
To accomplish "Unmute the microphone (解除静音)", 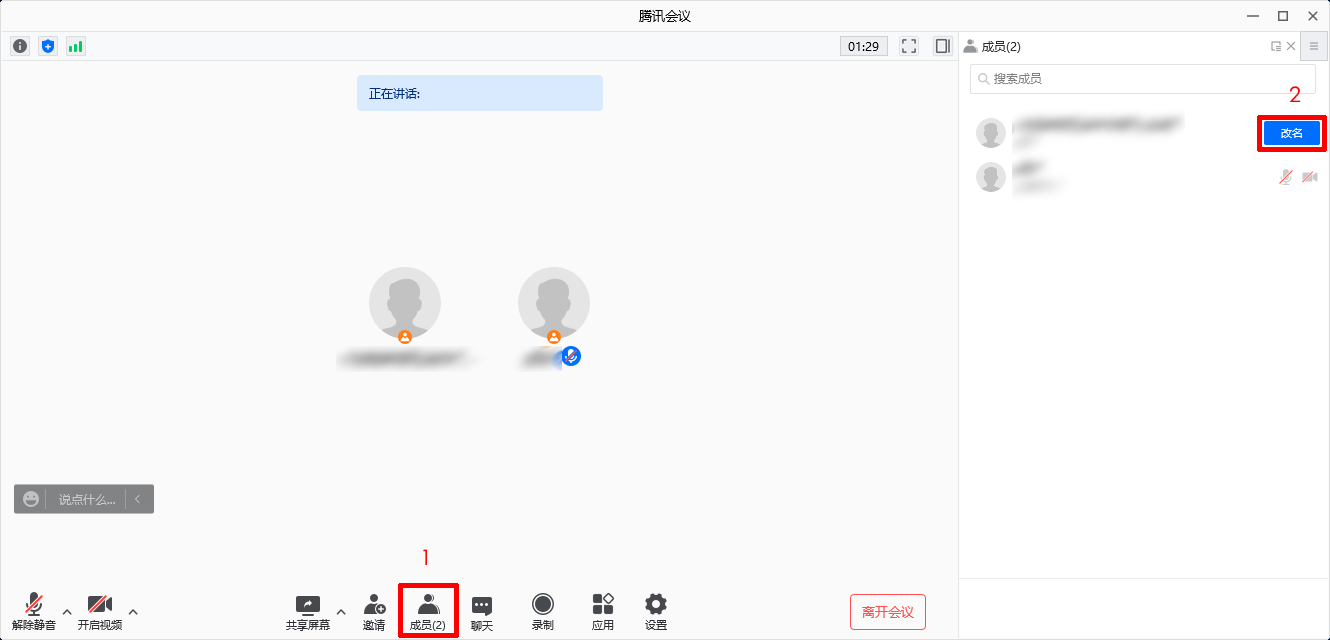I will click(x=34, y=612).
